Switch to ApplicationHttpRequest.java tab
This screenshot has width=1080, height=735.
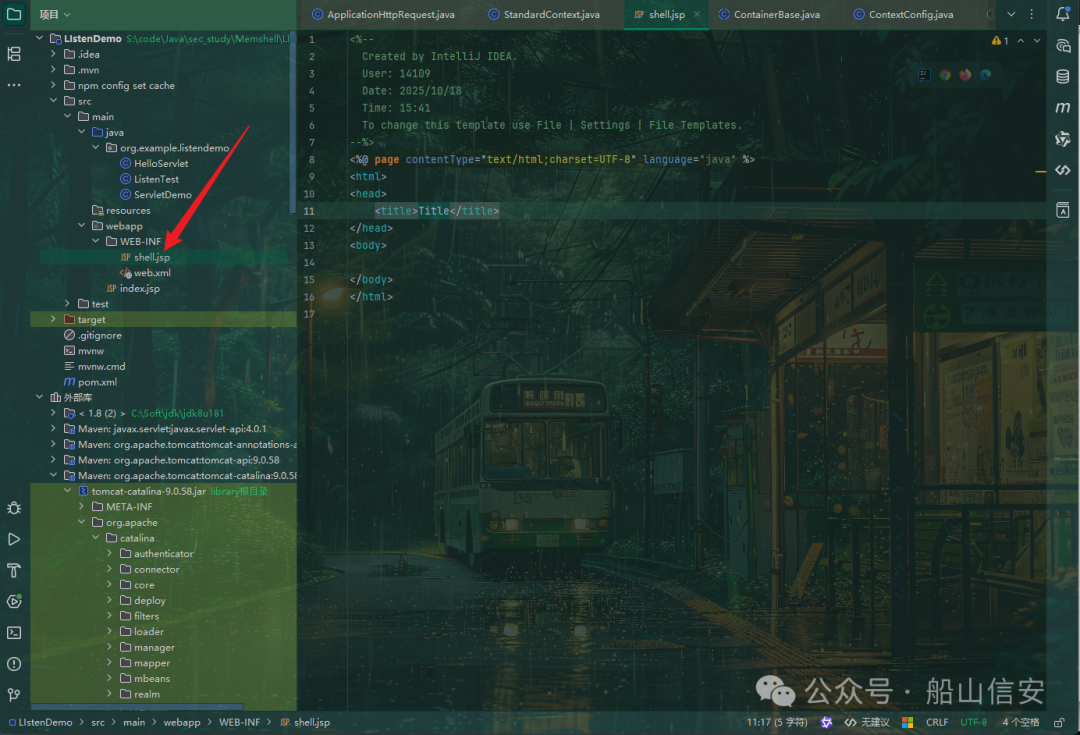click(383, 14)
